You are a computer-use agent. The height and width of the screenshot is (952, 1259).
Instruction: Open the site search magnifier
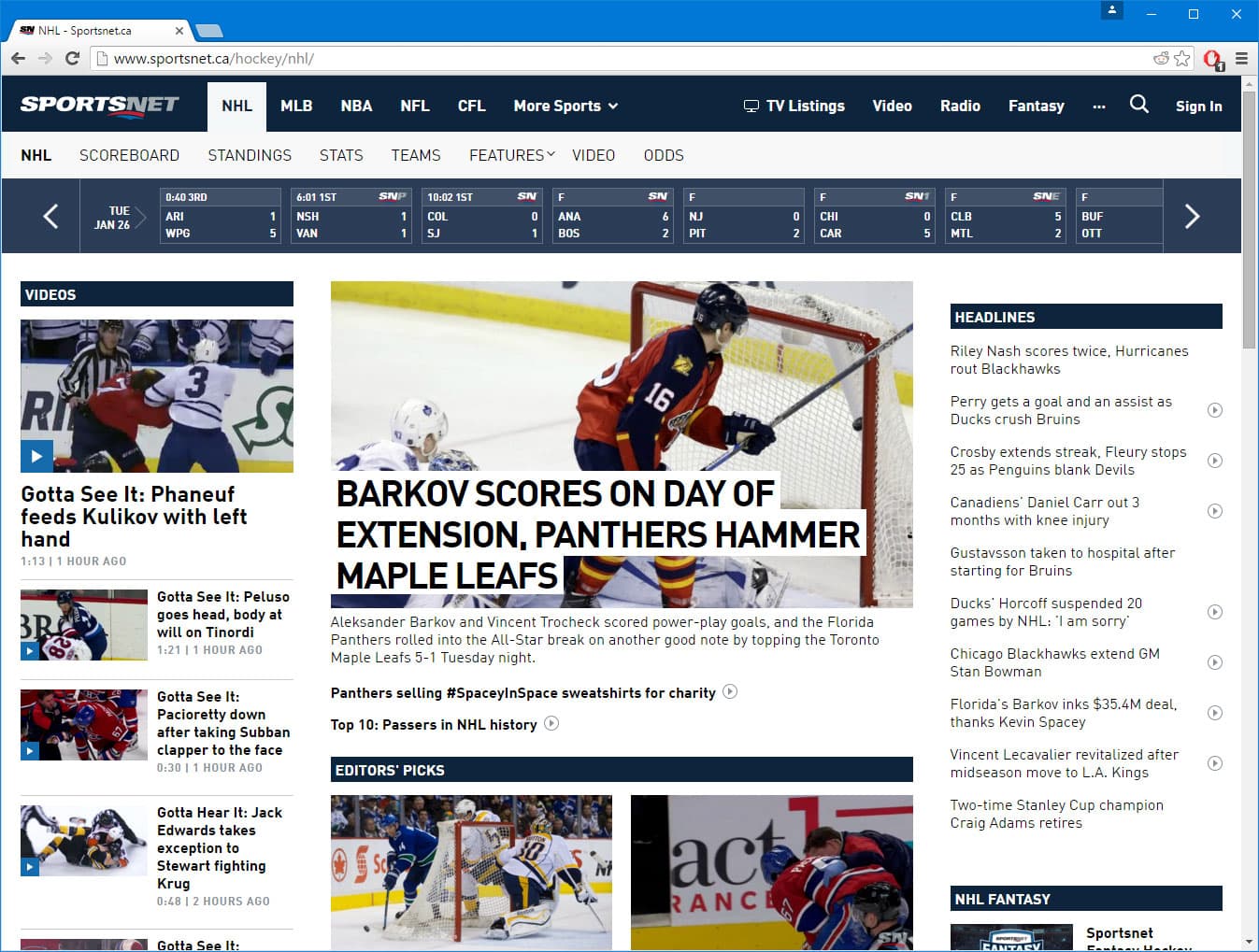tap(1138, 104)
